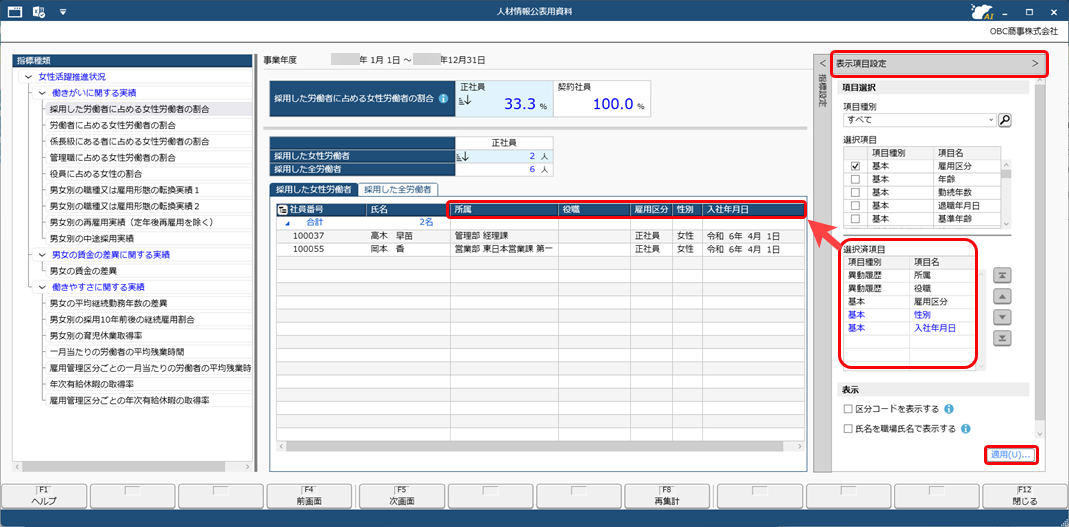Click the 採用した全労働者 6人 value

(x=532, y=169)
